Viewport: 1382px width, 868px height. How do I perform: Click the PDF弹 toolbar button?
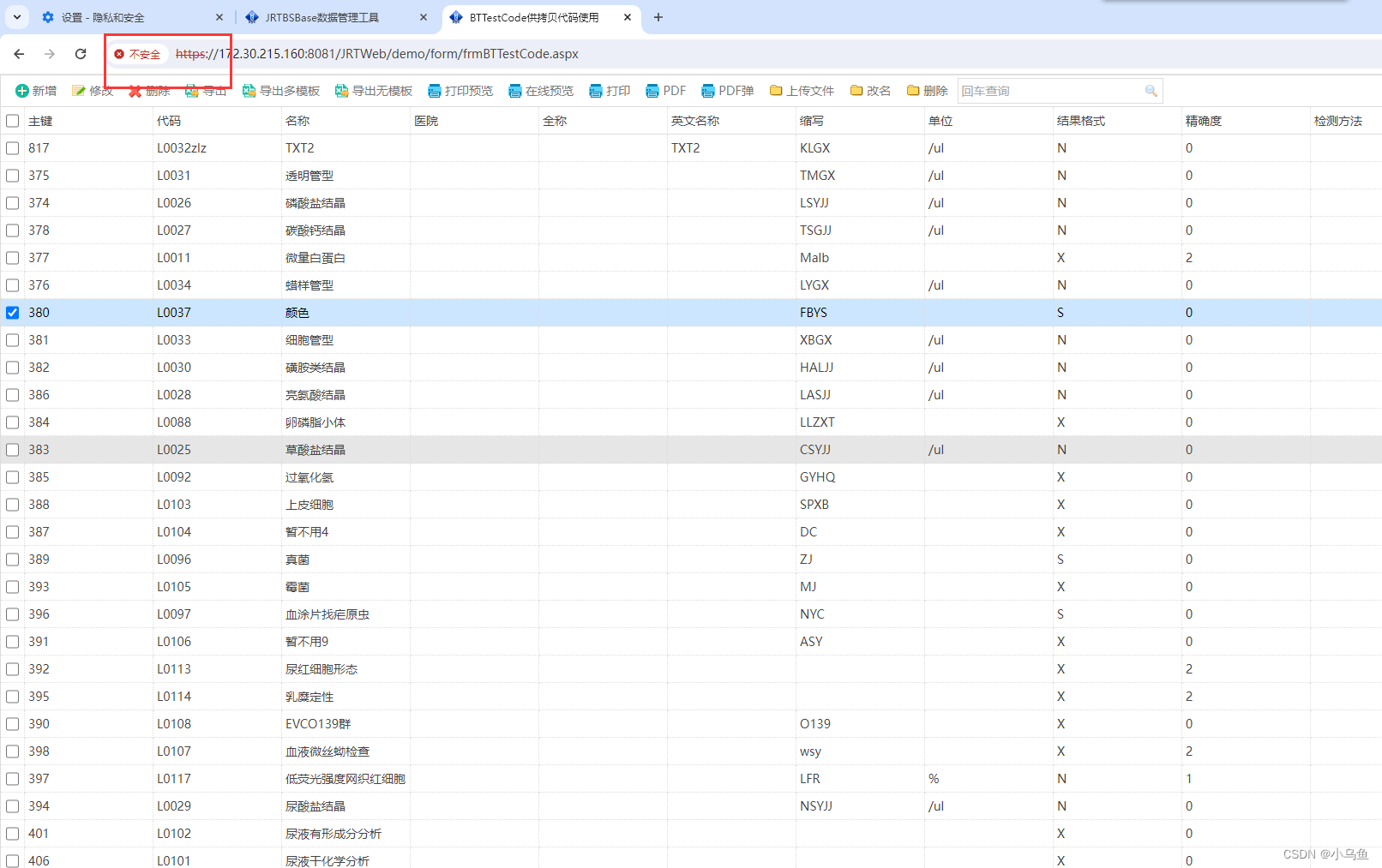728,91
